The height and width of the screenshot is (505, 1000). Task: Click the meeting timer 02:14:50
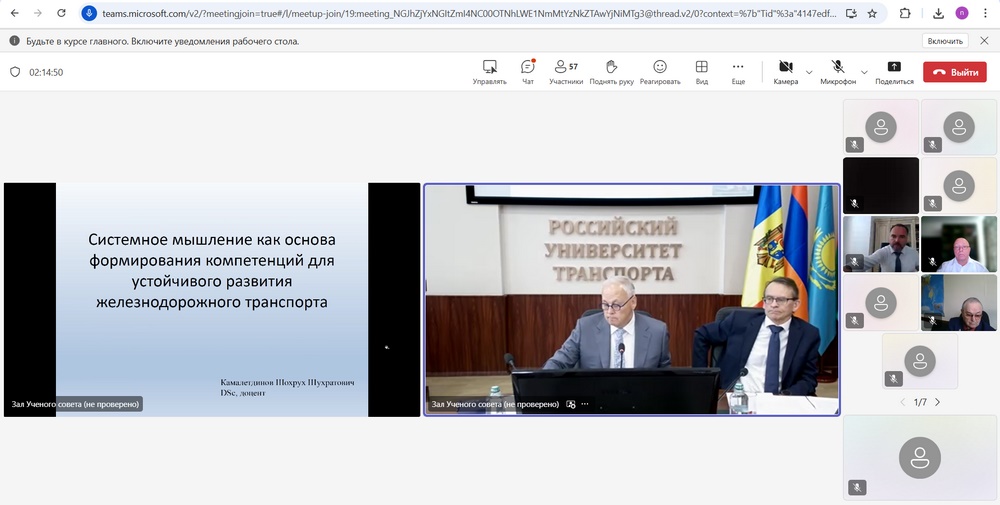point(46,73)
